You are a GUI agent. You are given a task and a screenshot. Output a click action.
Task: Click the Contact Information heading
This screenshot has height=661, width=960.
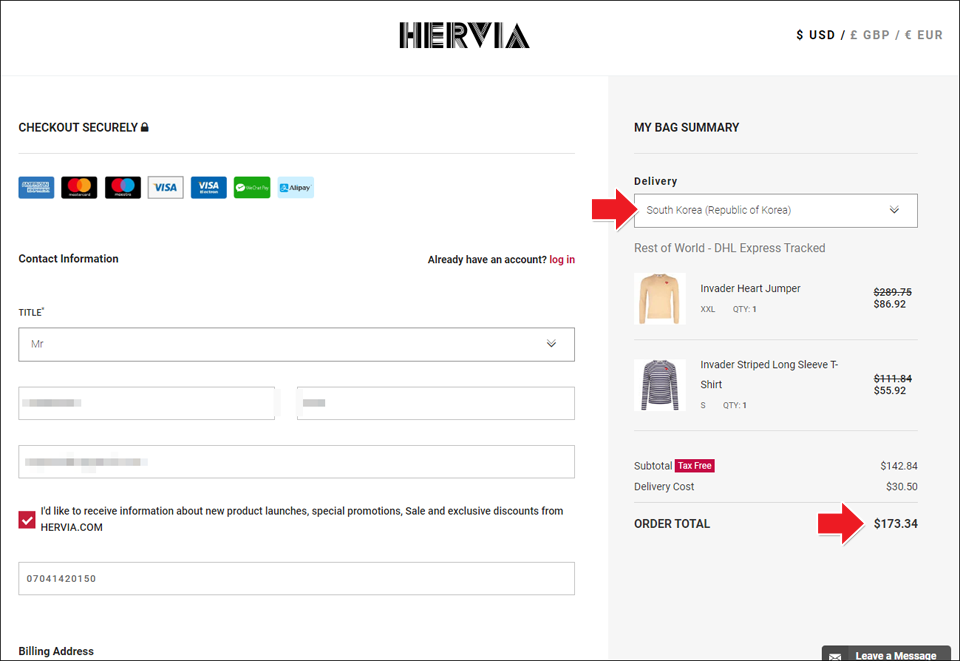(69, 259)
